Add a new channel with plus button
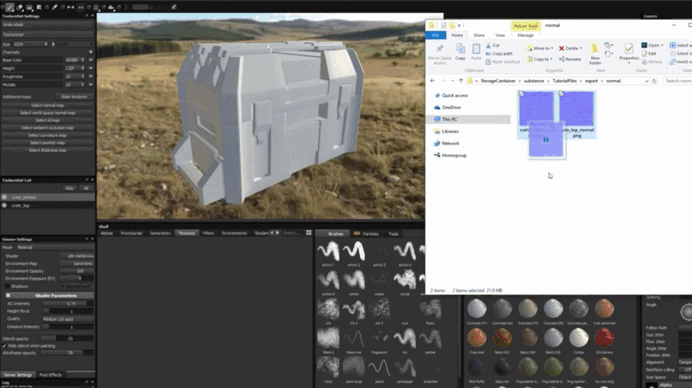The width and height of the screenshot is (692, 388). [91, 52]
